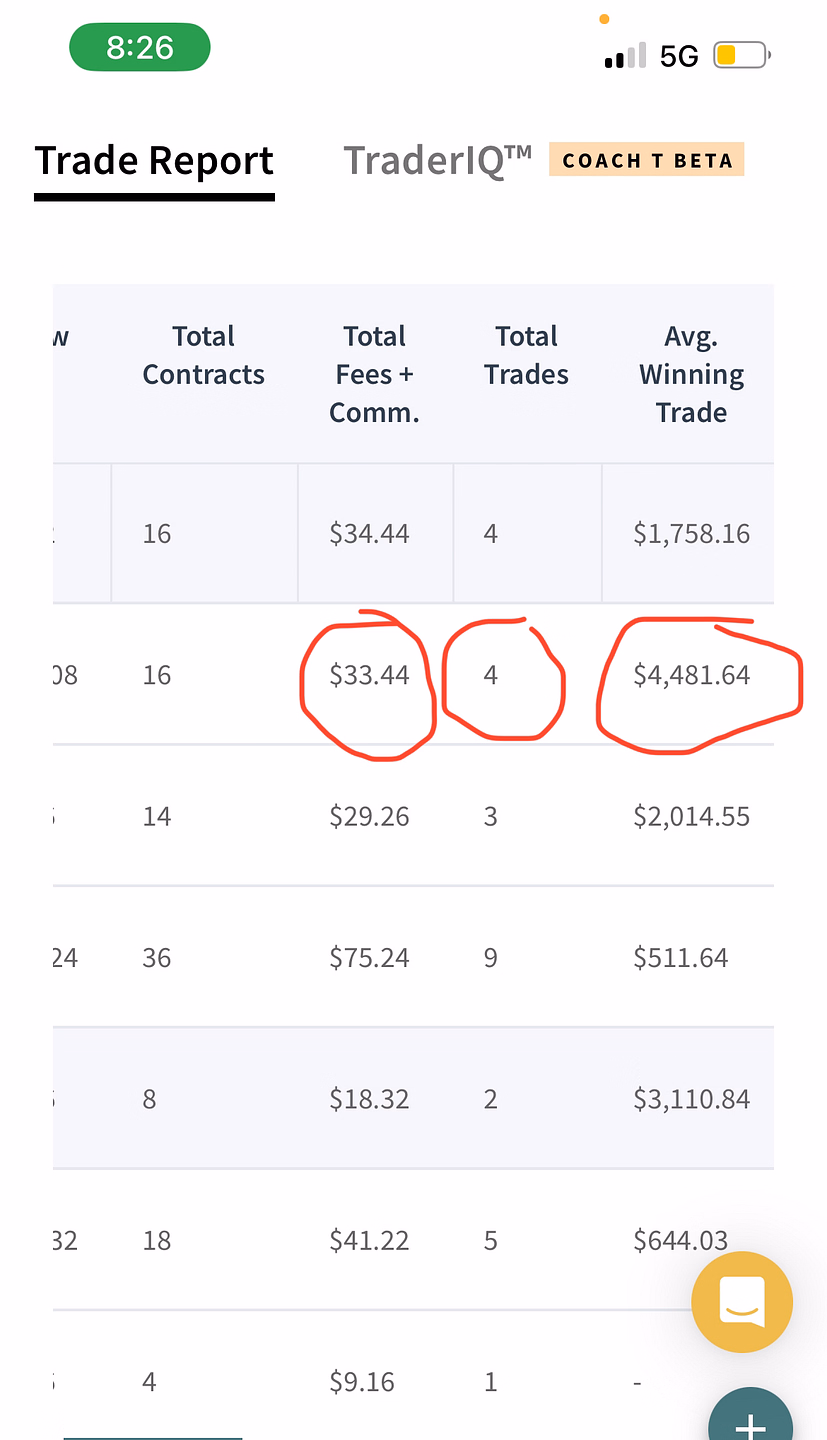Select the circled $4,481.64 cell
The width and height of the screenshot is (827, 1440).
[692, 675]
